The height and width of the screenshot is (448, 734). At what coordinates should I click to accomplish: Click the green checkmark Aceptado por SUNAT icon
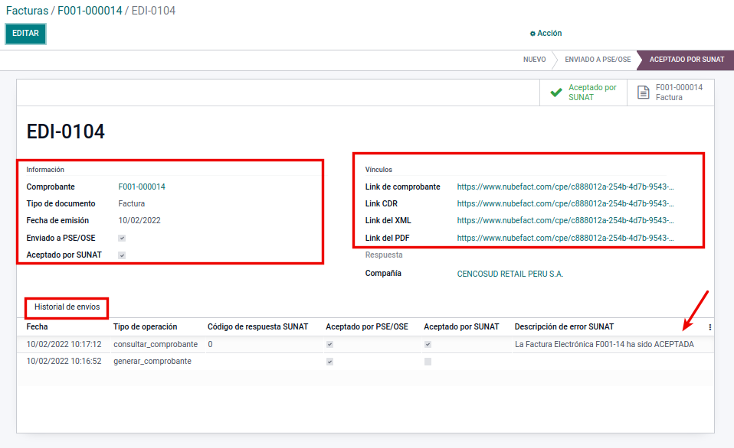[x=556, y=92]
